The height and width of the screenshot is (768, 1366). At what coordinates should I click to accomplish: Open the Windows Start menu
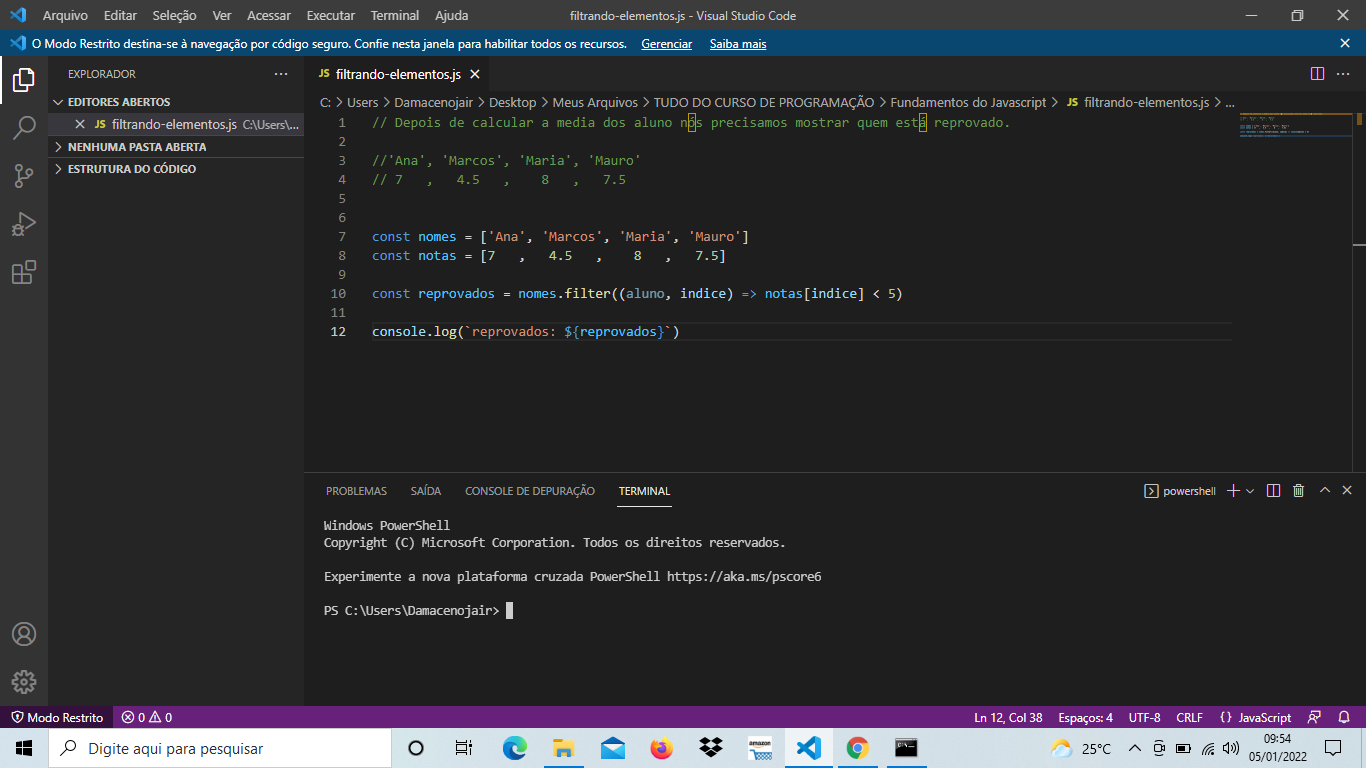[24, 748]
